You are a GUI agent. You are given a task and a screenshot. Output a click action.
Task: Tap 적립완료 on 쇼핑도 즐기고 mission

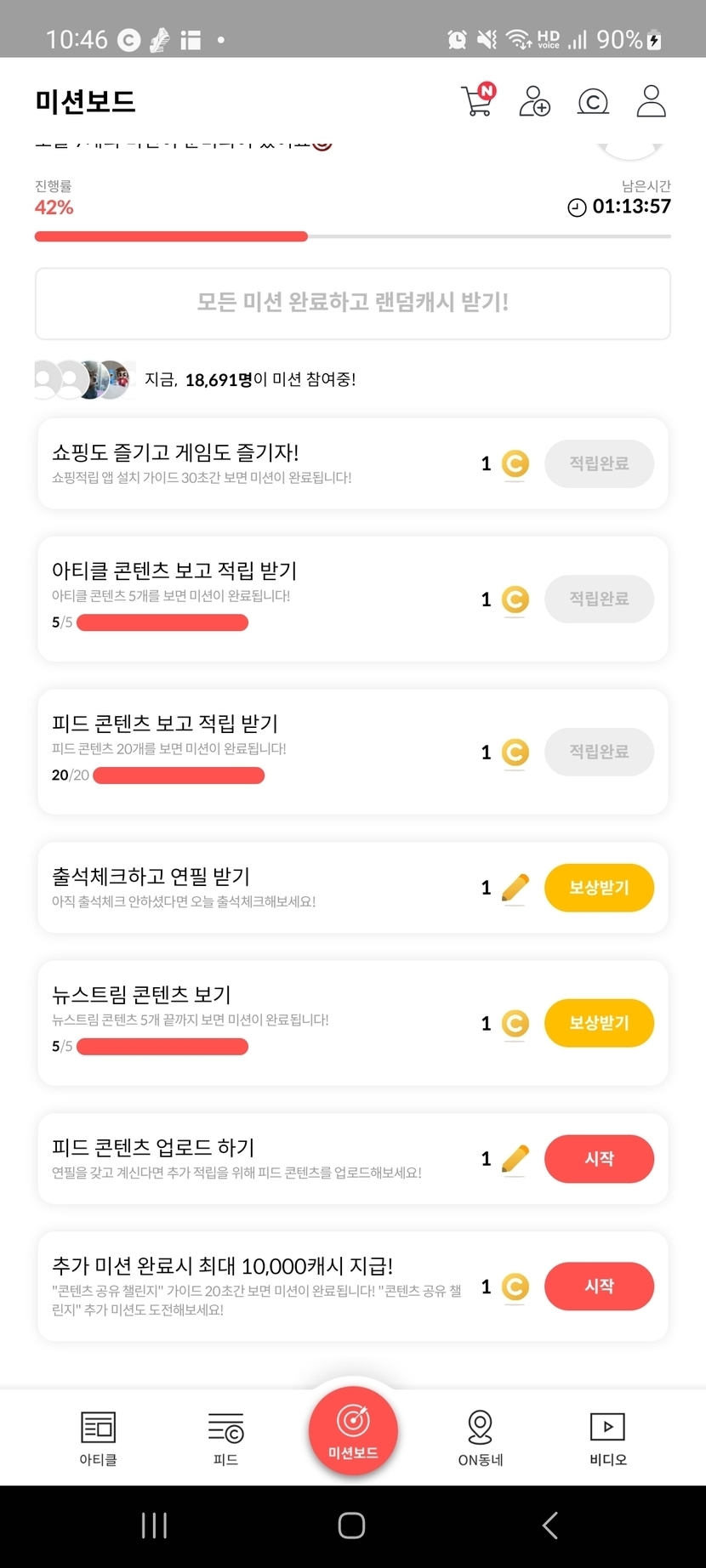(x=599, y=463)
